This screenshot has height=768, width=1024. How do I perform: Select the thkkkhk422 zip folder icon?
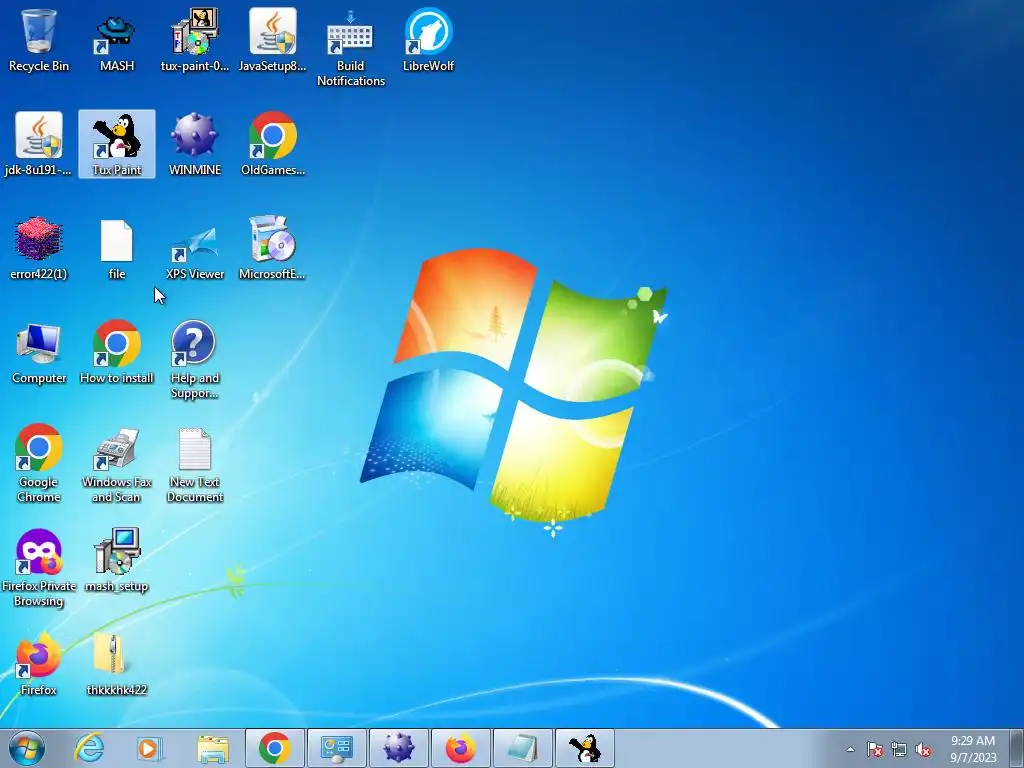117,664
